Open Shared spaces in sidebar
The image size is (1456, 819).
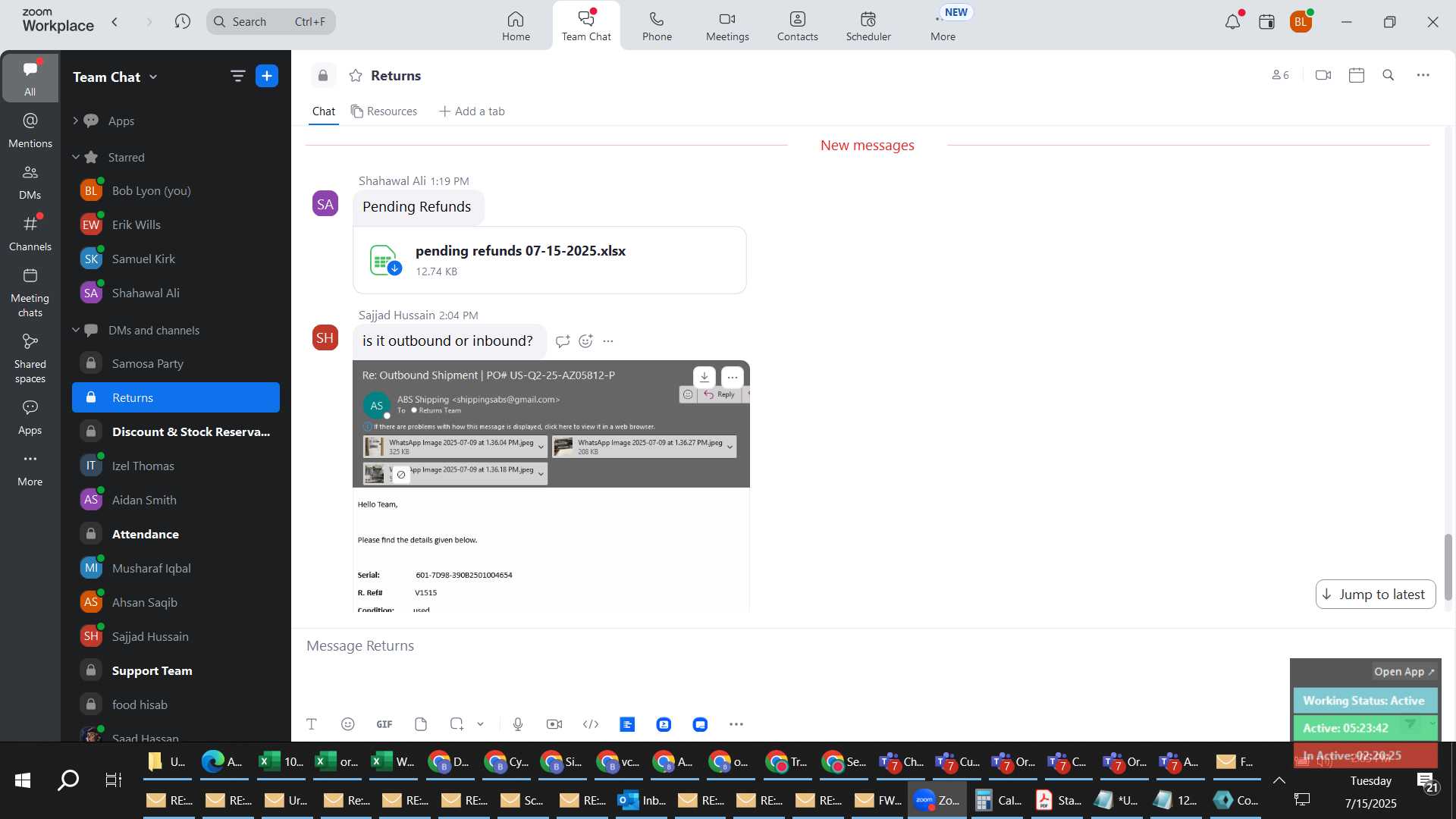pos(30,359)
